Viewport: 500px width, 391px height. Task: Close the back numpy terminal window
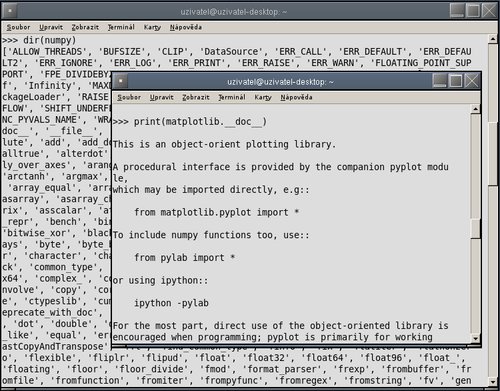click(x=489, y=11)
